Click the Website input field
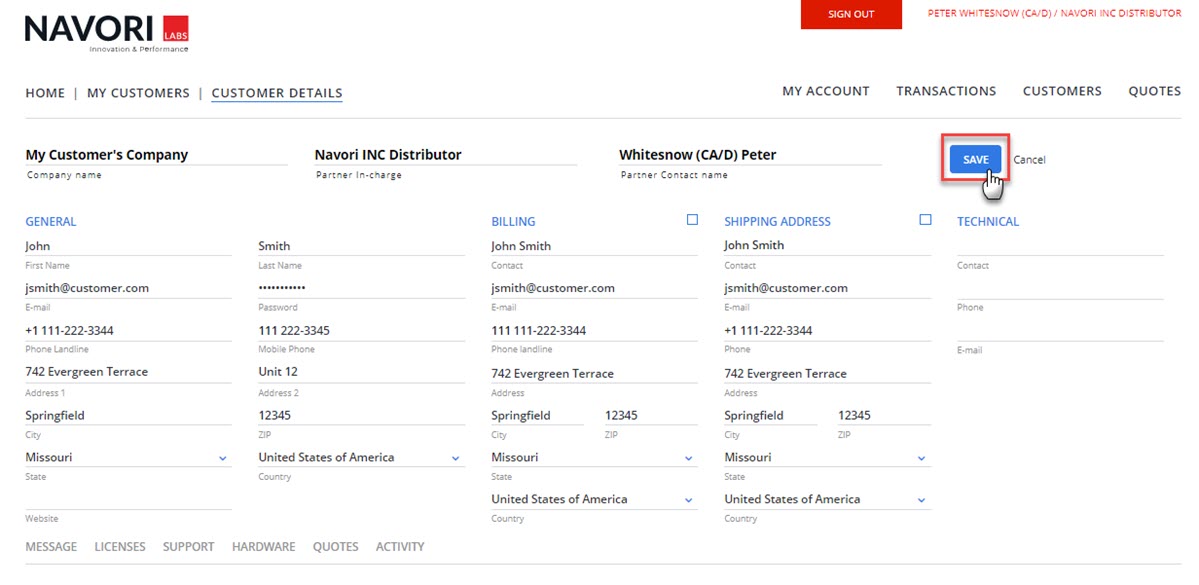The width and height of the screenshot is (1199, 585). click(128, 499)
